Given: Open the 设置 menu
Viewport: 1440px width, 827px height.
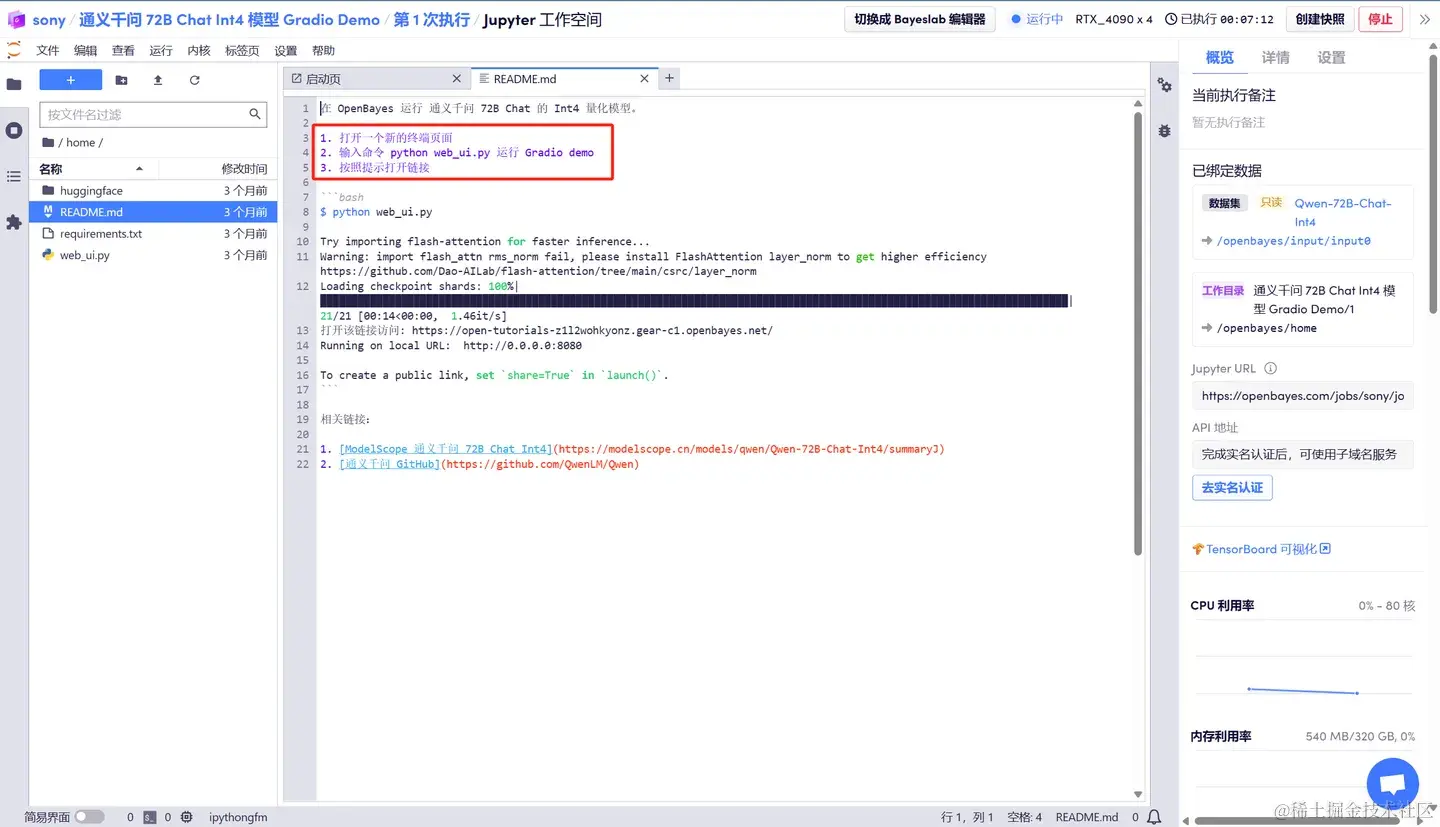Looking at the screenshot, I should pyautogui.click(x=286, y=50).
